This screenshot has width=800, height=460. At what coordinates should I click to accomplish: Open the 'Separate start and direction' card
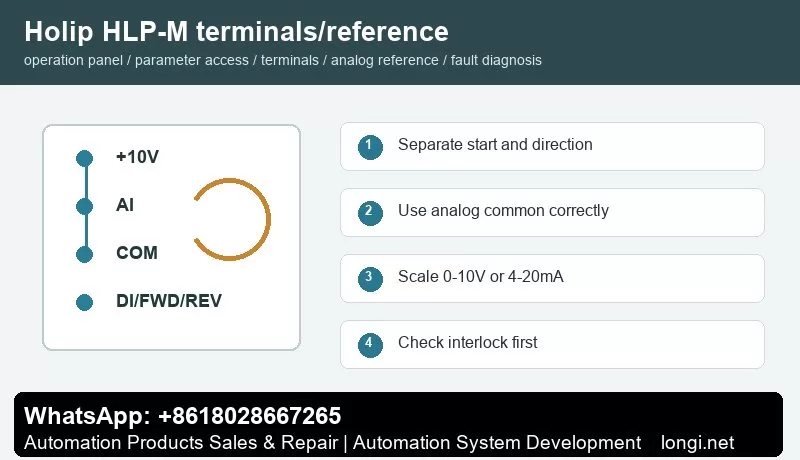click(553, 146)
